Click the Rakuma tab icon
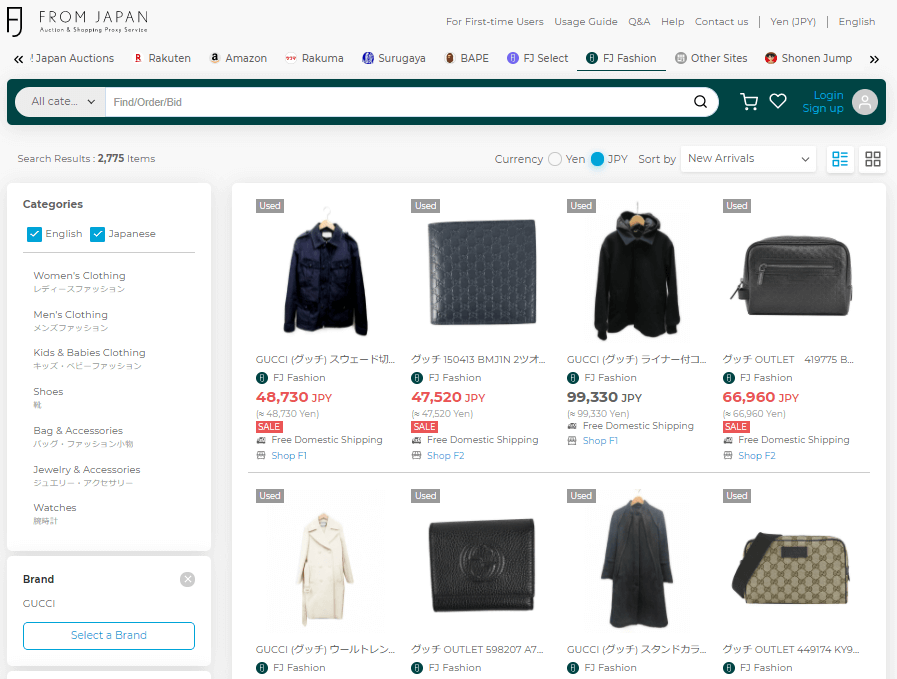Viewport: 897px width, 679px height. [x=291, y=58]
